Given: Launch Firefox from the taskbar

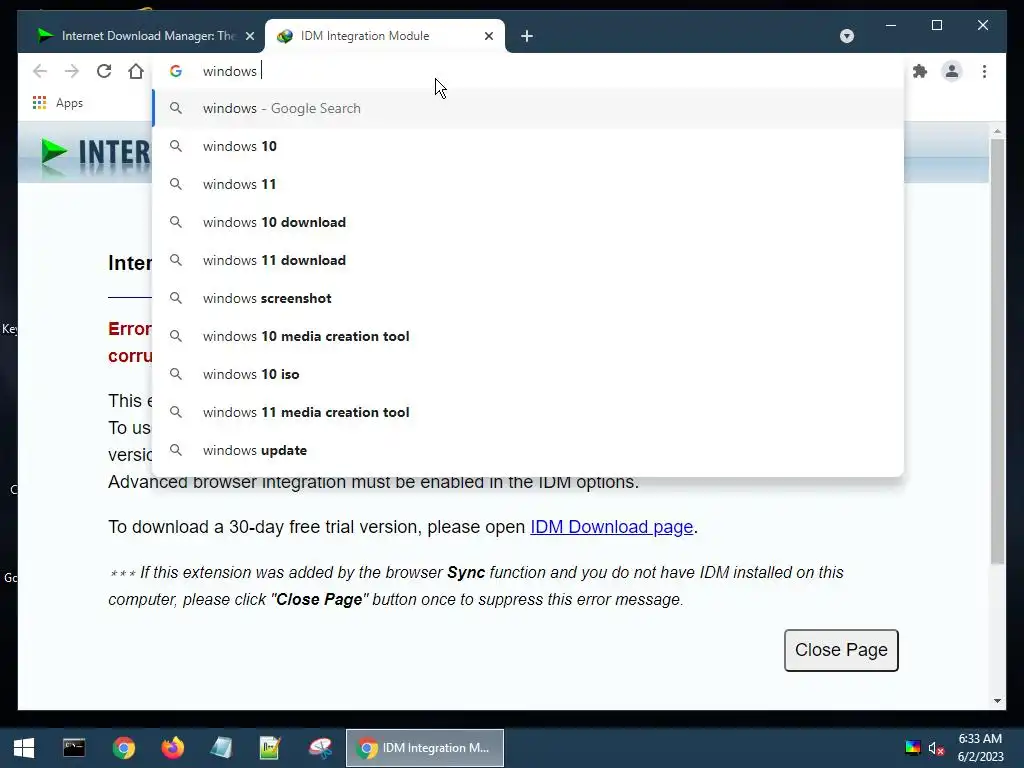Looking at the screenshot, I should pos(173,748).
